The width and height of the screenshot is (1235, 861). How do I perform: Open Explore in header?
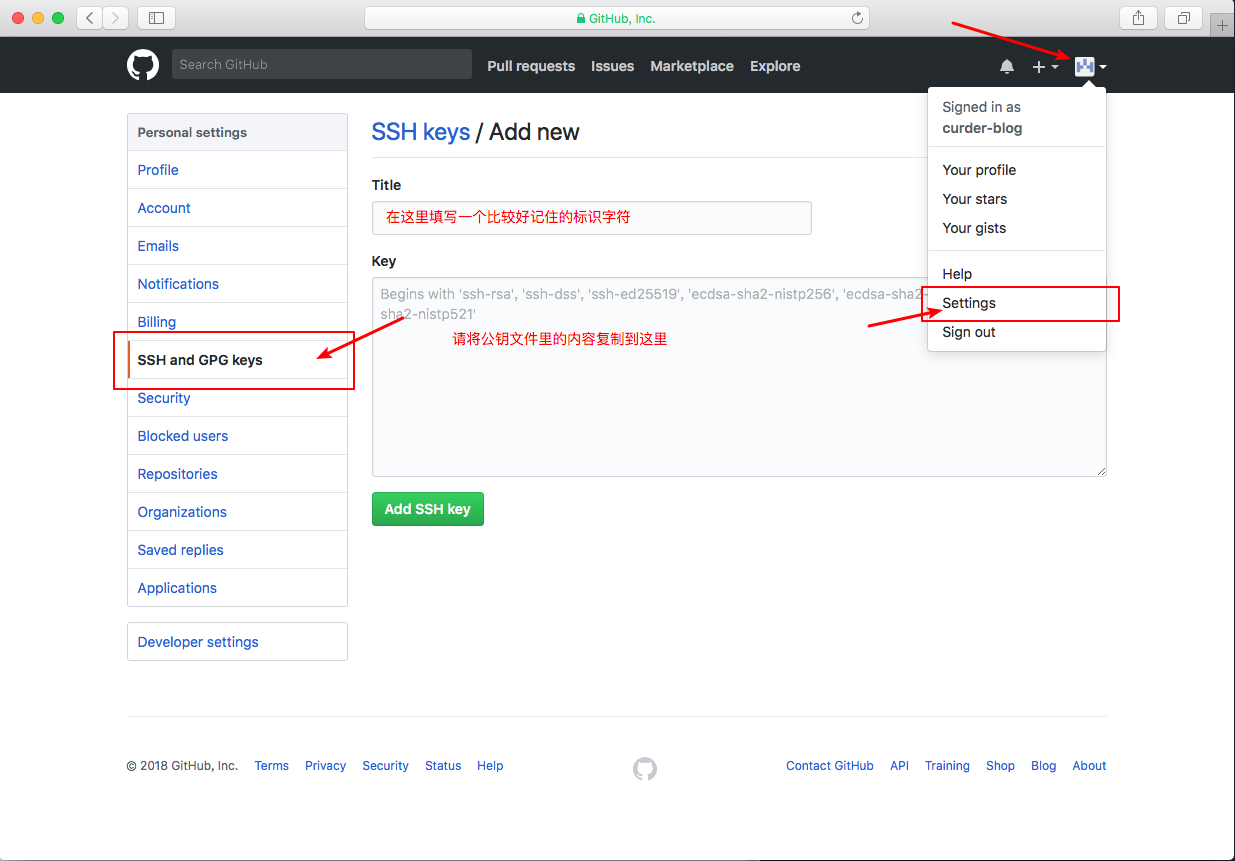point(775,66)
